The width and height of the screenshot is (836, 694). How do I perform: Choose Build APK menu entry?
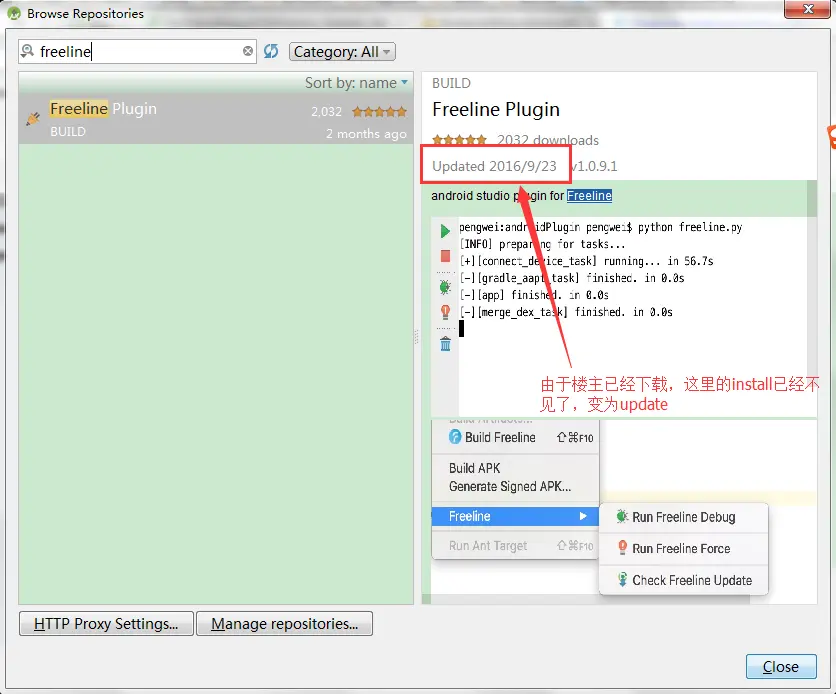point(475,468)
